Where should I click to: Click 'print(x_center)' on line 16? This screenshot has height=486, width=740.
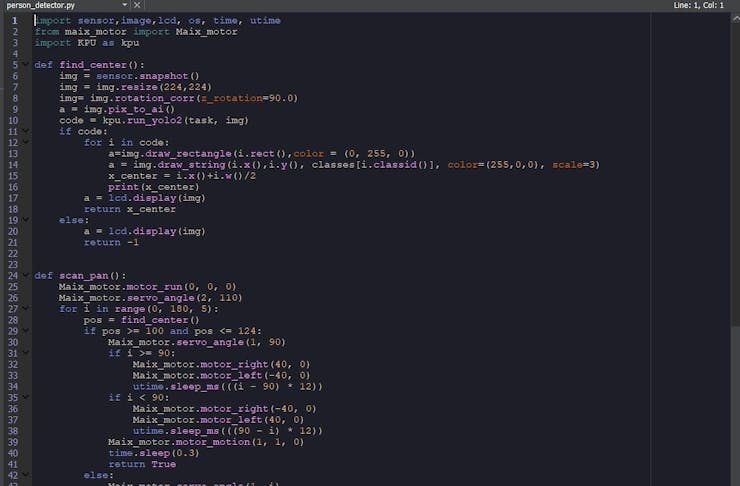tap(154, 187)
